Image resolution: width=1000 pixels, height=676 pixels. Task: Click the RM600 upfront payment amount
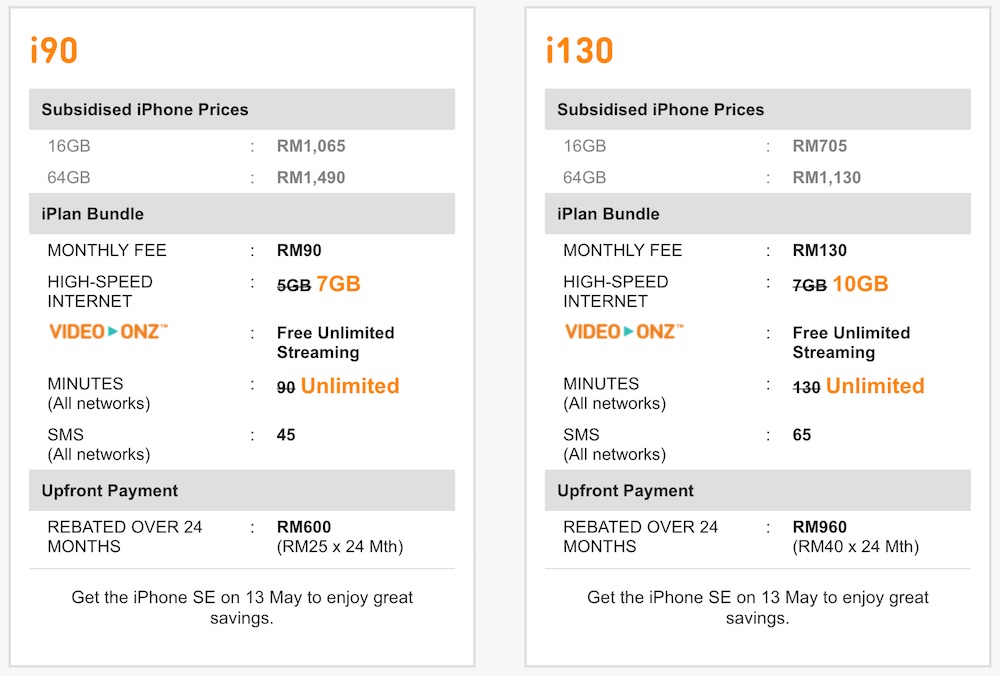[304, 527]
